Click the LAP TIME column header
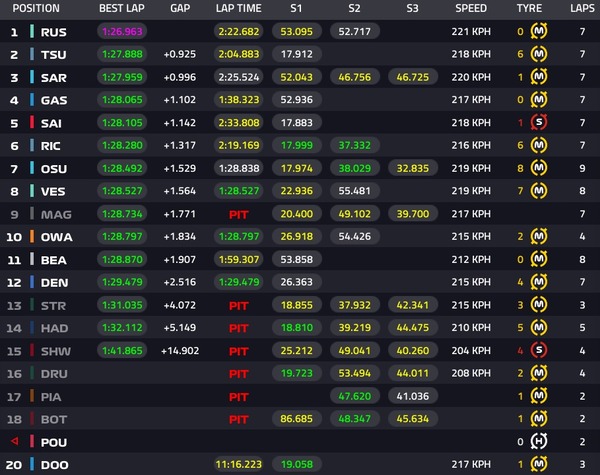This screenshot has width=600, height=475. [x=238, y=8]
